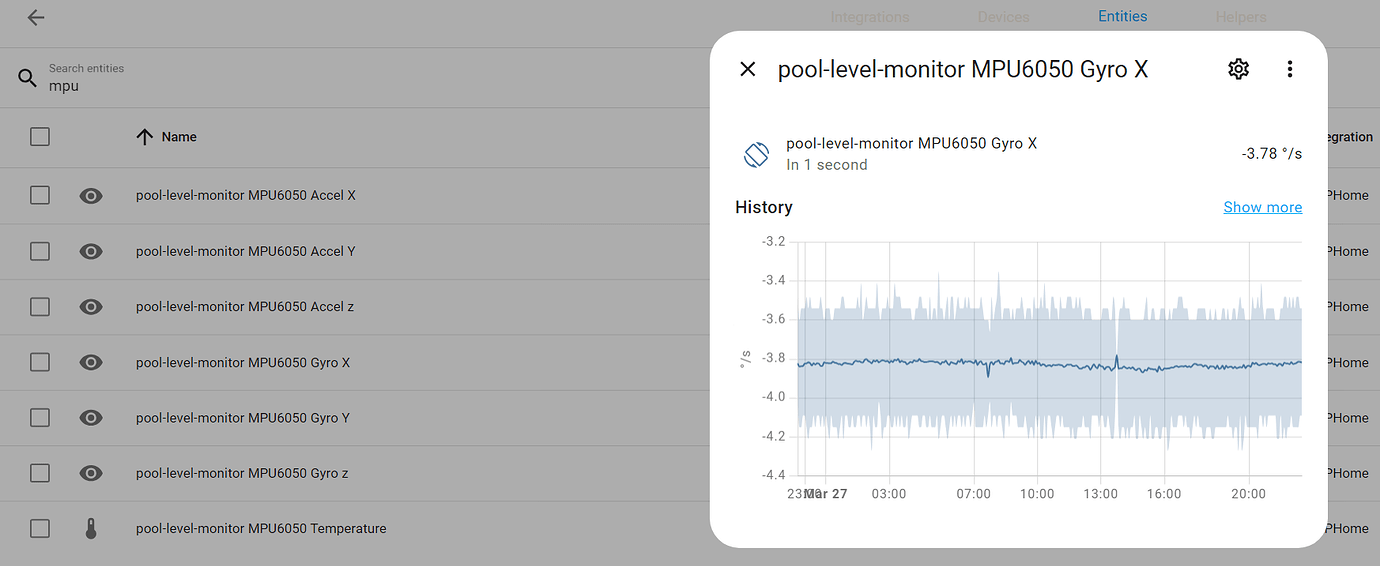Check the box for MPU6050 Gyro Y
The width and height of the screenshot is (1380, 566).
coord(40,418)
